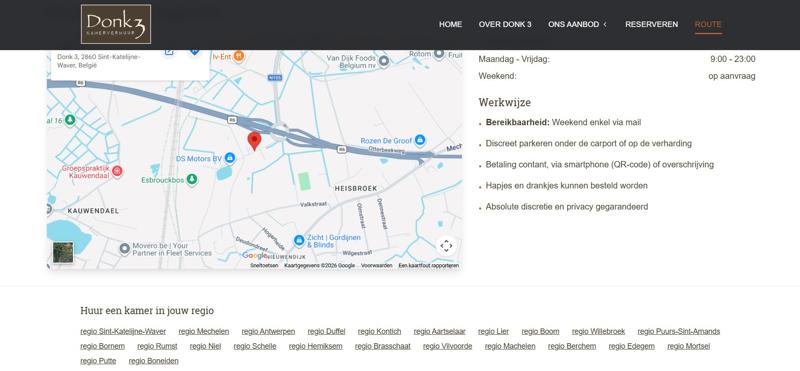
Task: Open regio Berchem link
Action: 572,346
